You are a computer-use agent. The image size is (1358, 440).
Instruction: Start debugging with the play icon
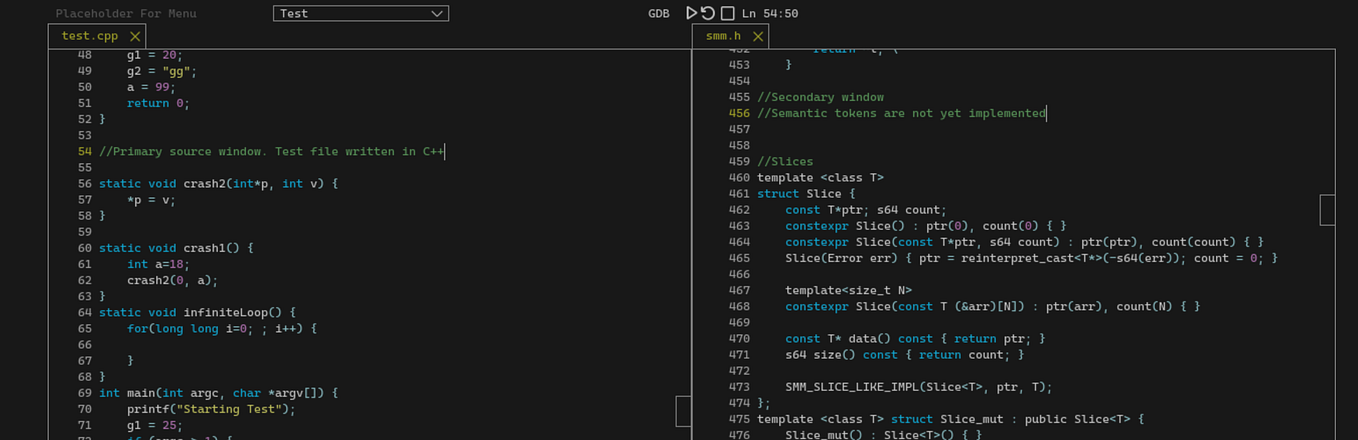[691, 13]
